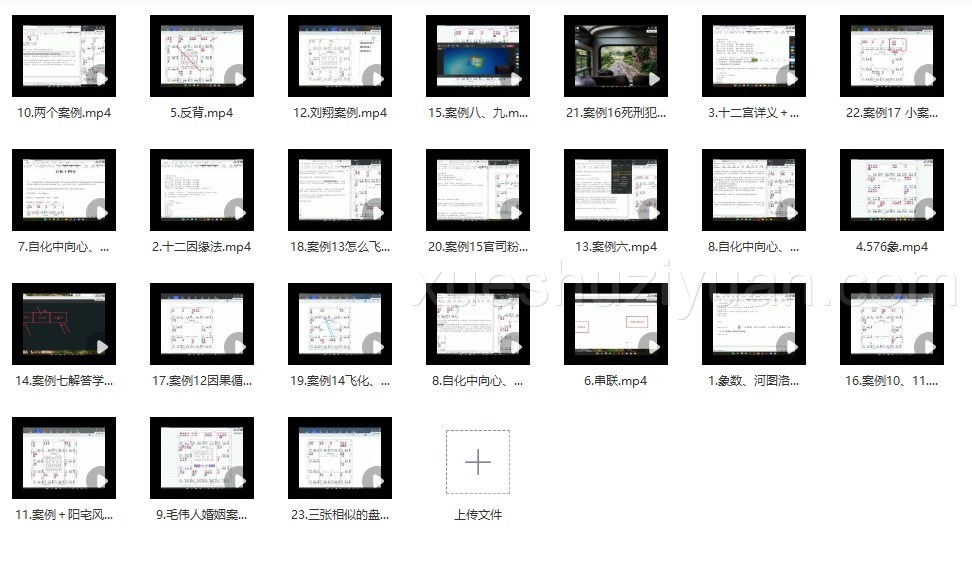
Task: Click the plus box to upload a file
Action: coord(478,462)
